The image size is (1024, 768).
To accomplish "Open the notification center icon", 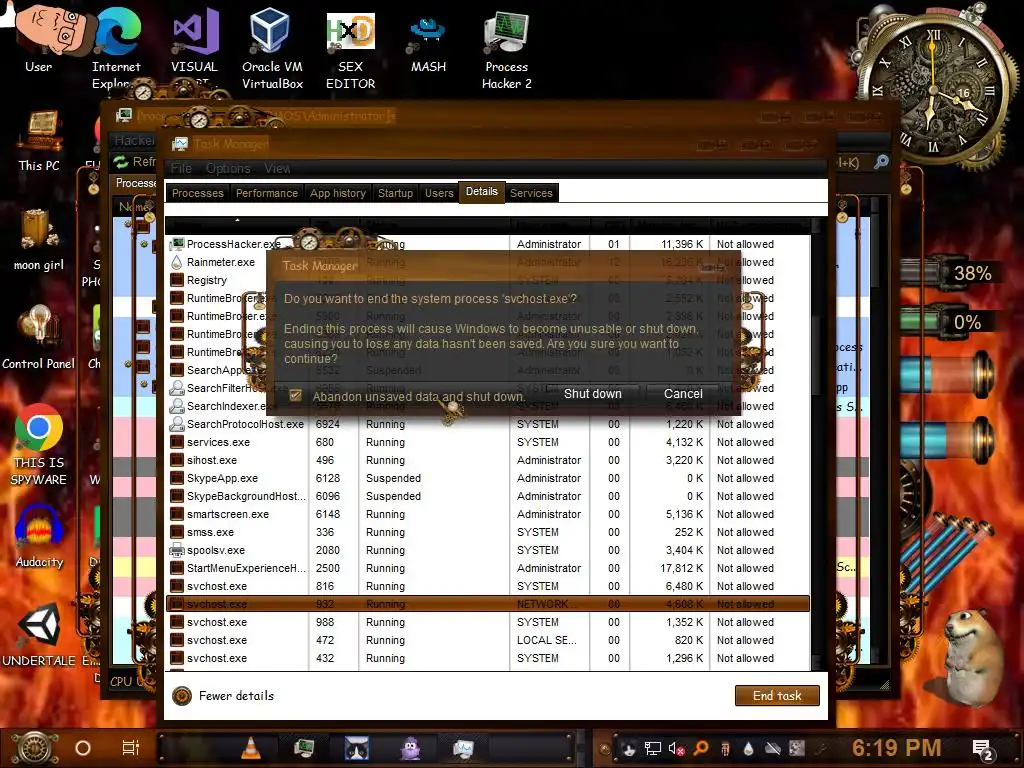I will (982, 749).
